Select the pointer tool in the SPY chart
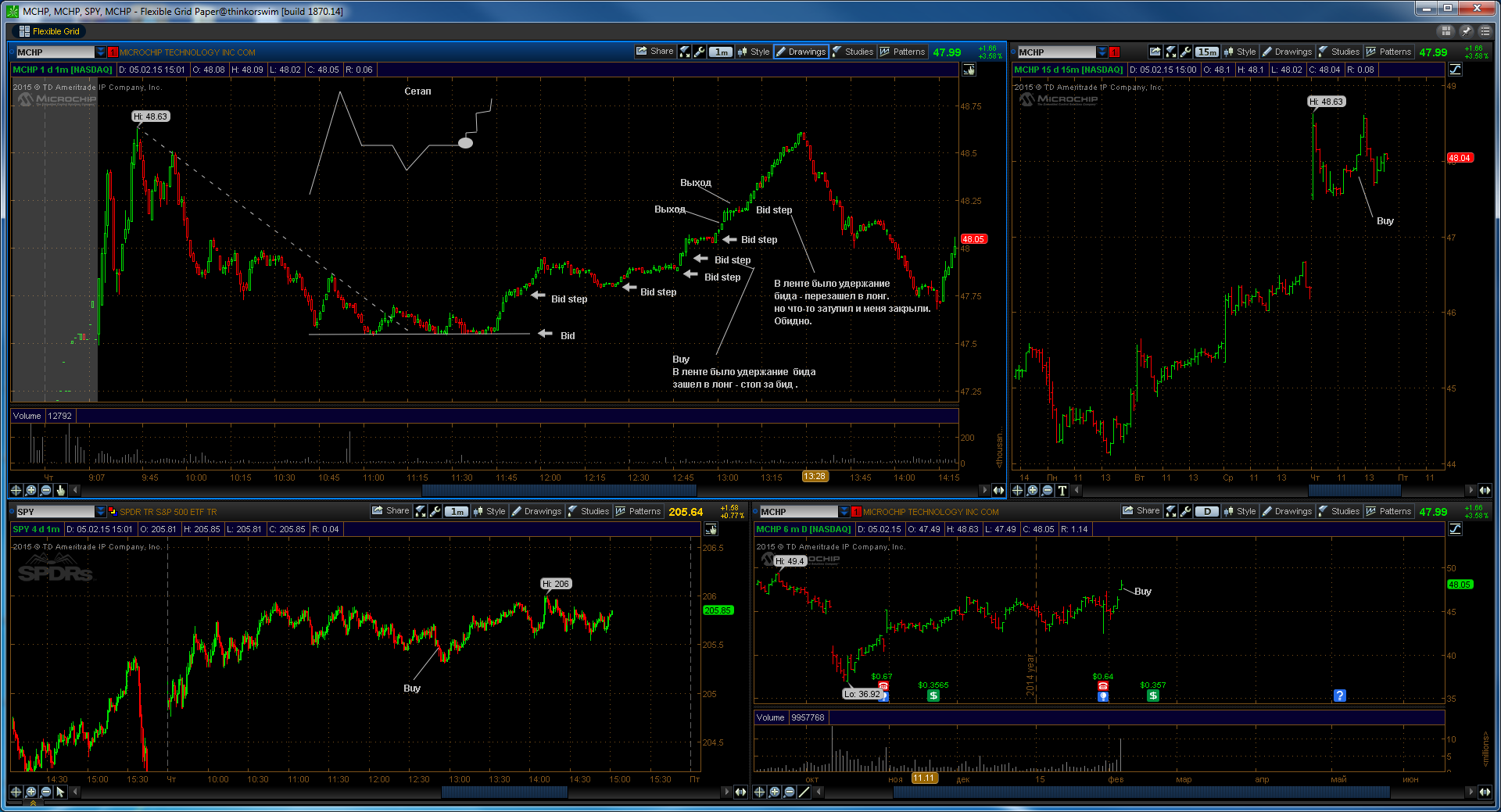The height and width of the screenshot is (812, 1501). point(61,792)
